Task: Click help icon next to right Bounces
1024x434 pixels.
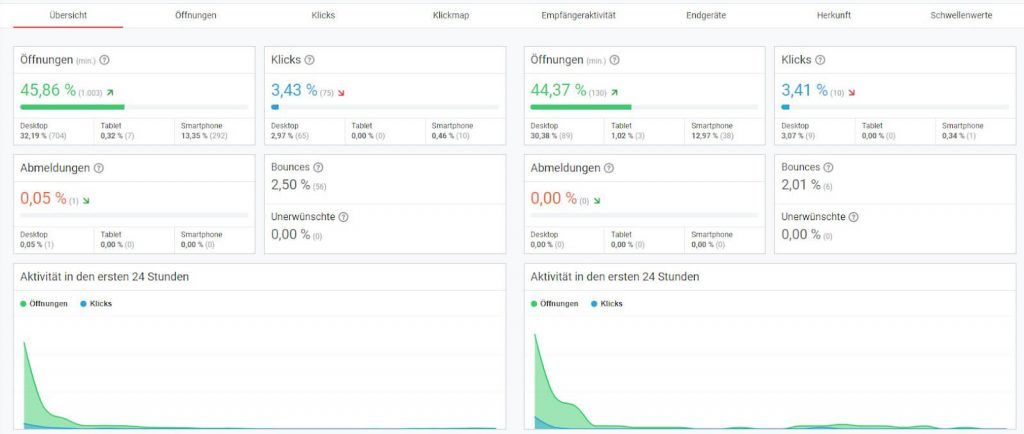Action: click(x=829, y=167)
